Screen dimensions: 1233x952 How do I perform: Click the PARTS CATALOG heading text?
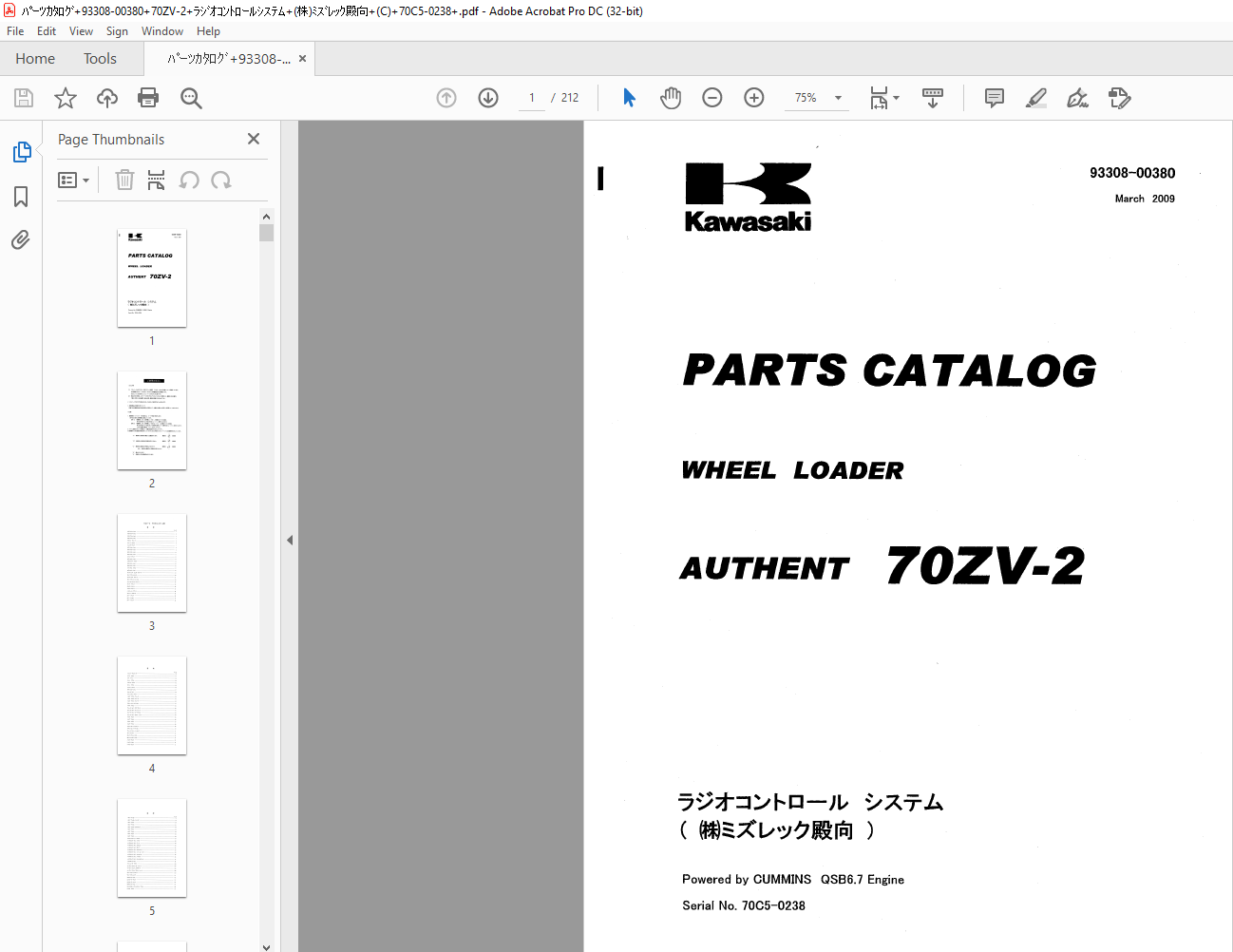coord(889,371)
